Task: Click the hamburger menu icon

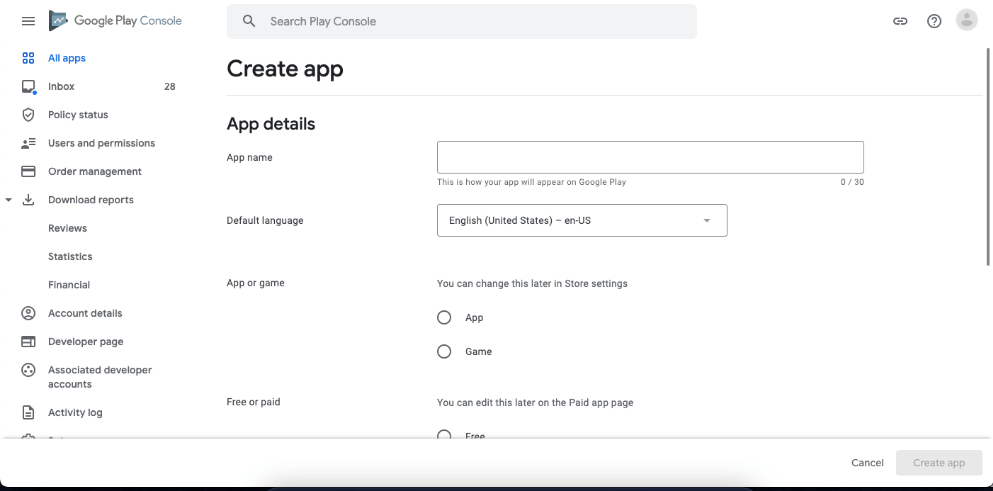Action: coord(28,21)
